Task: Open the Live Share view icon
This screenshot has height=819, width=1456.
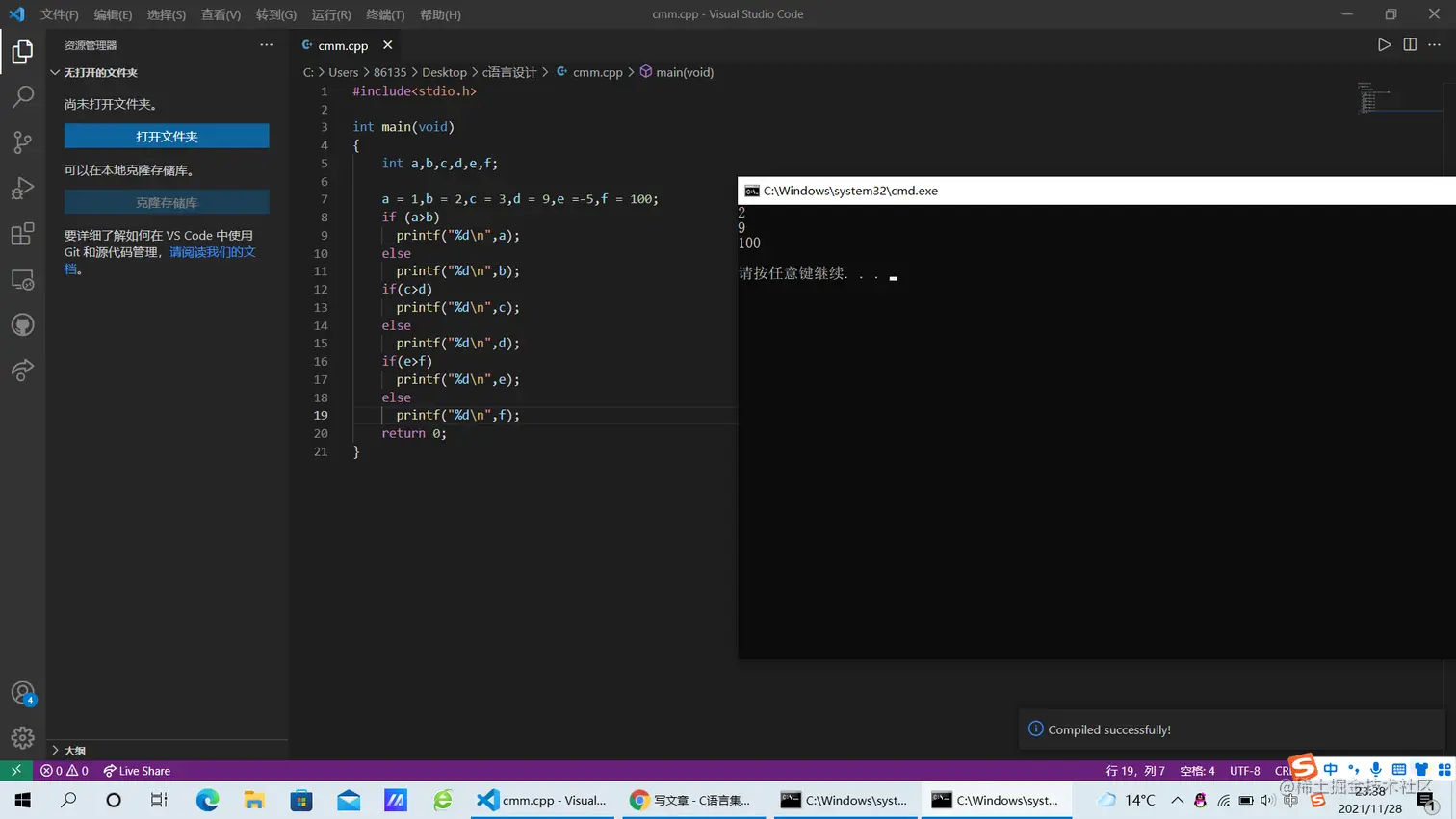Action: point(22,371)
